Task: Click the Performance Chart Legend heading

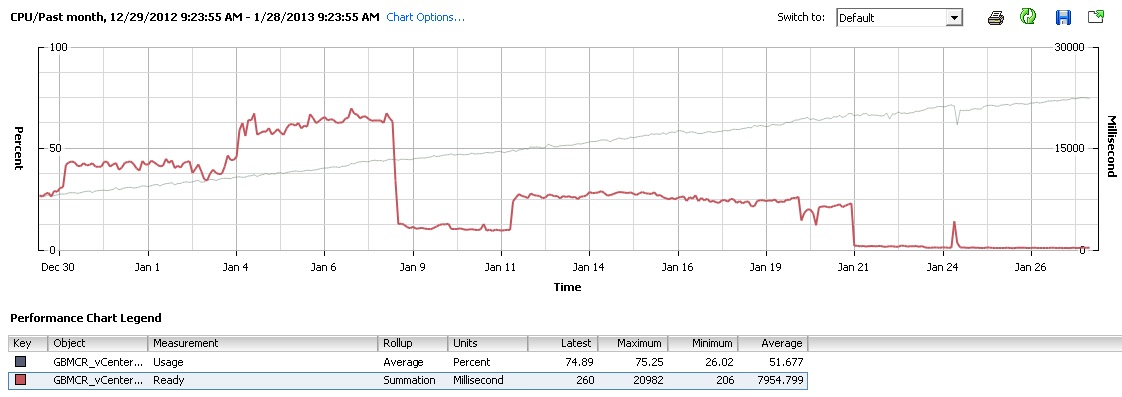Action: 86,318
